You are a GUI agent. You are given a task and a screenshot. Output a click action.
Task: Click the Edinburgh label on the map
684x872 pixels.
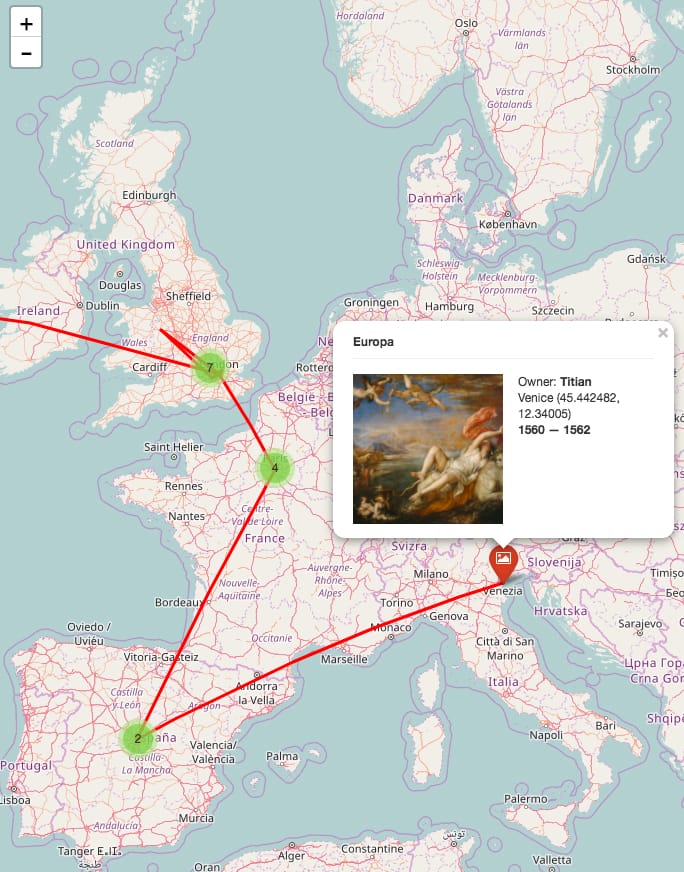click(x=149, y=195)
